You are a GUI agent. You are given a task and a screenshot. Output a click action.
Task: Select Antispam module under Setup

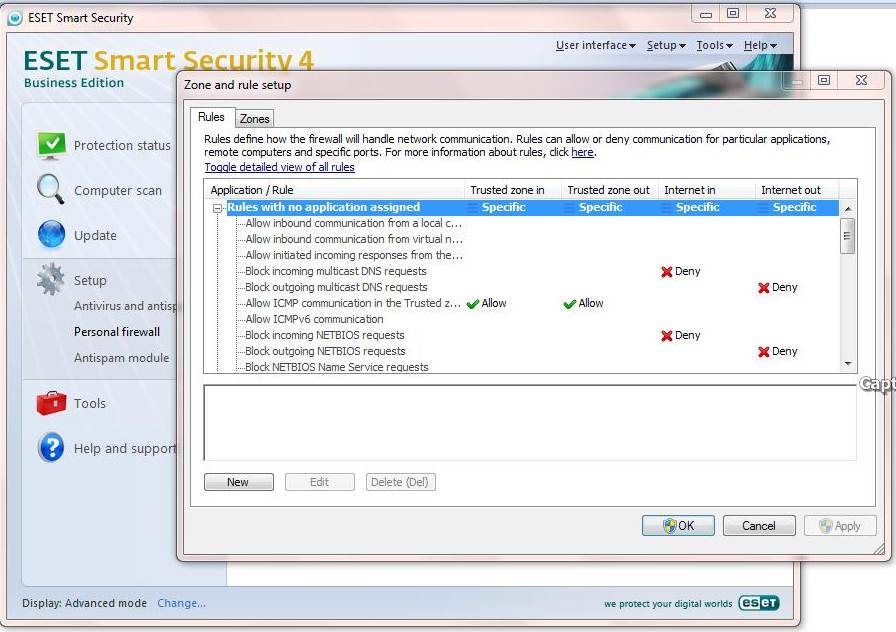[121, 358]
